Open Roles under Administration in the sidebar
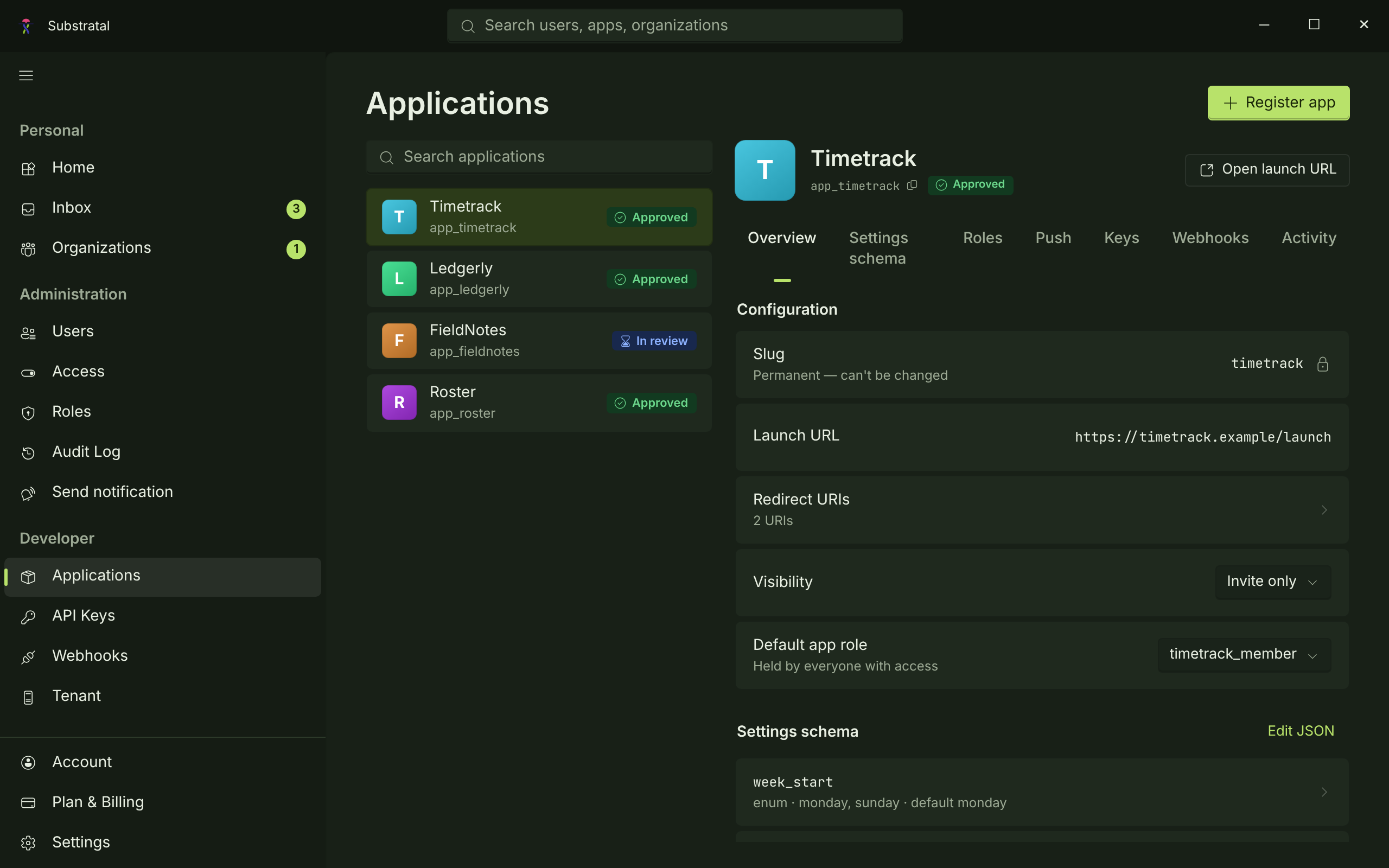The width and height of the screenshot is (1389, 868). point(162,412)
